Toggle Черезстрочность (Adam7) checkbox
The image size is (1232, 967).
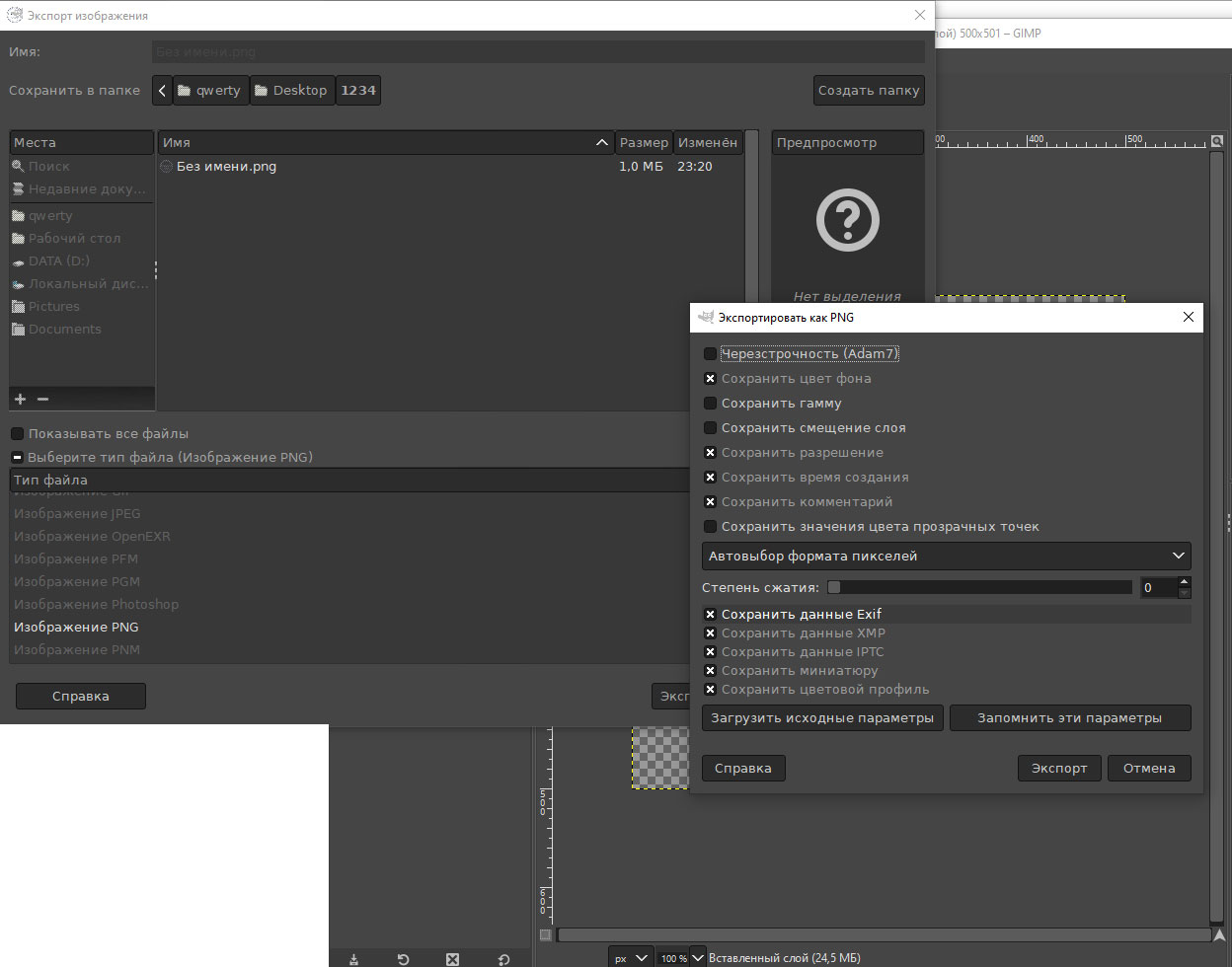pyautogui.click(x=710, y=354)
